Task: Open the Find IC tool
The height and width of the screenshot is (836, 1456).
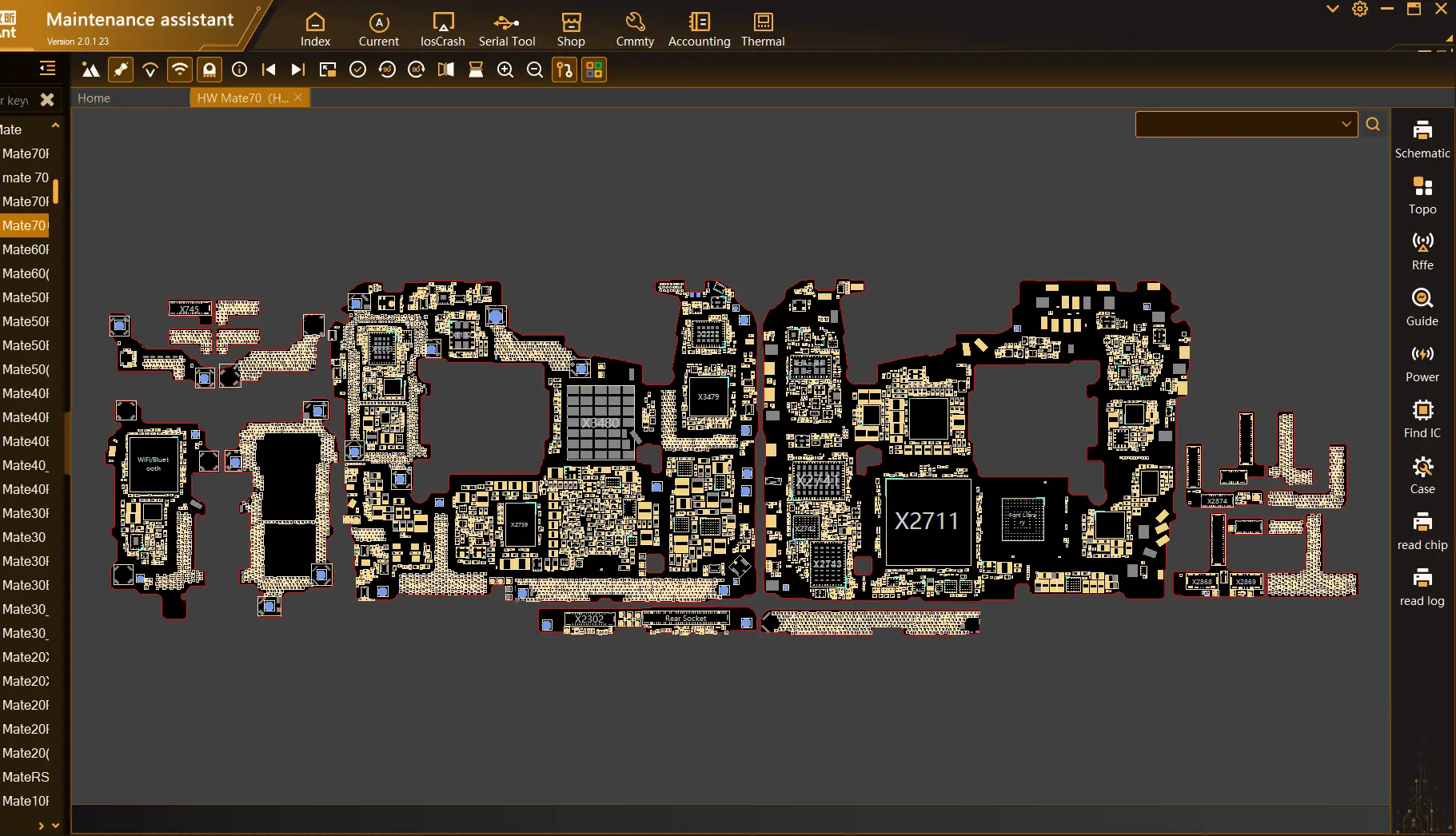Action: 1422,420
